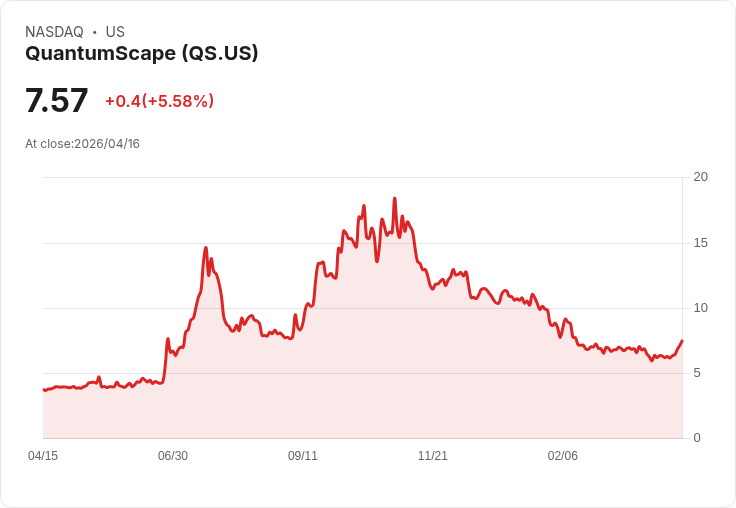Click the 0 price axis label
Viewport: 736px width, 508px height.
(697, 438)
